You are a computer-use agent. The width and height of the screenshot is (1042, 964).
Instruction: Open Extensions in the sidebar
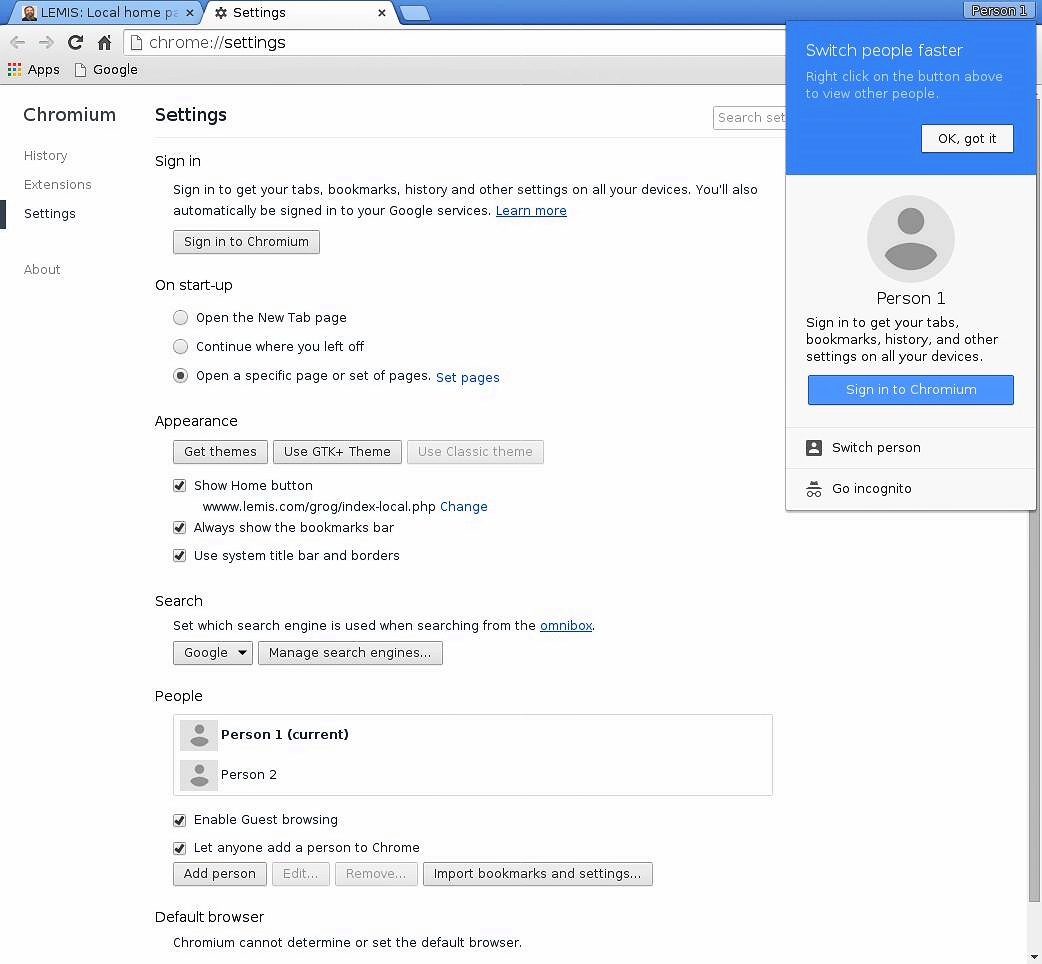point(58,185)
